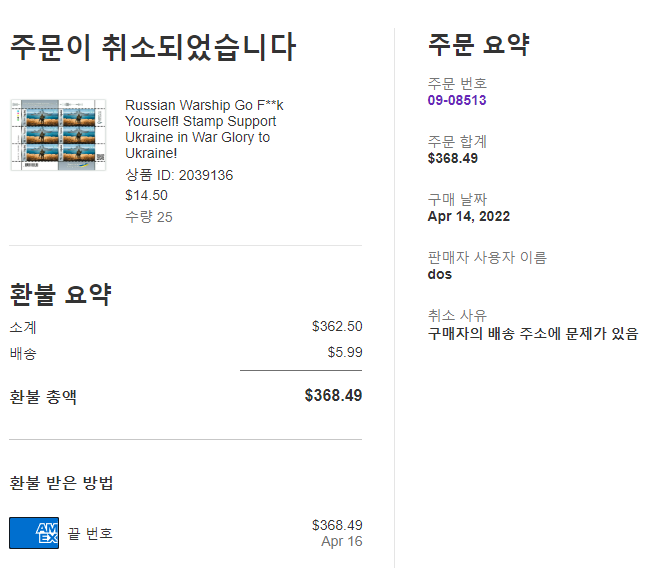Click the order summary heading
This screenshot has height=568, width=671.
[x=478, y=45]
